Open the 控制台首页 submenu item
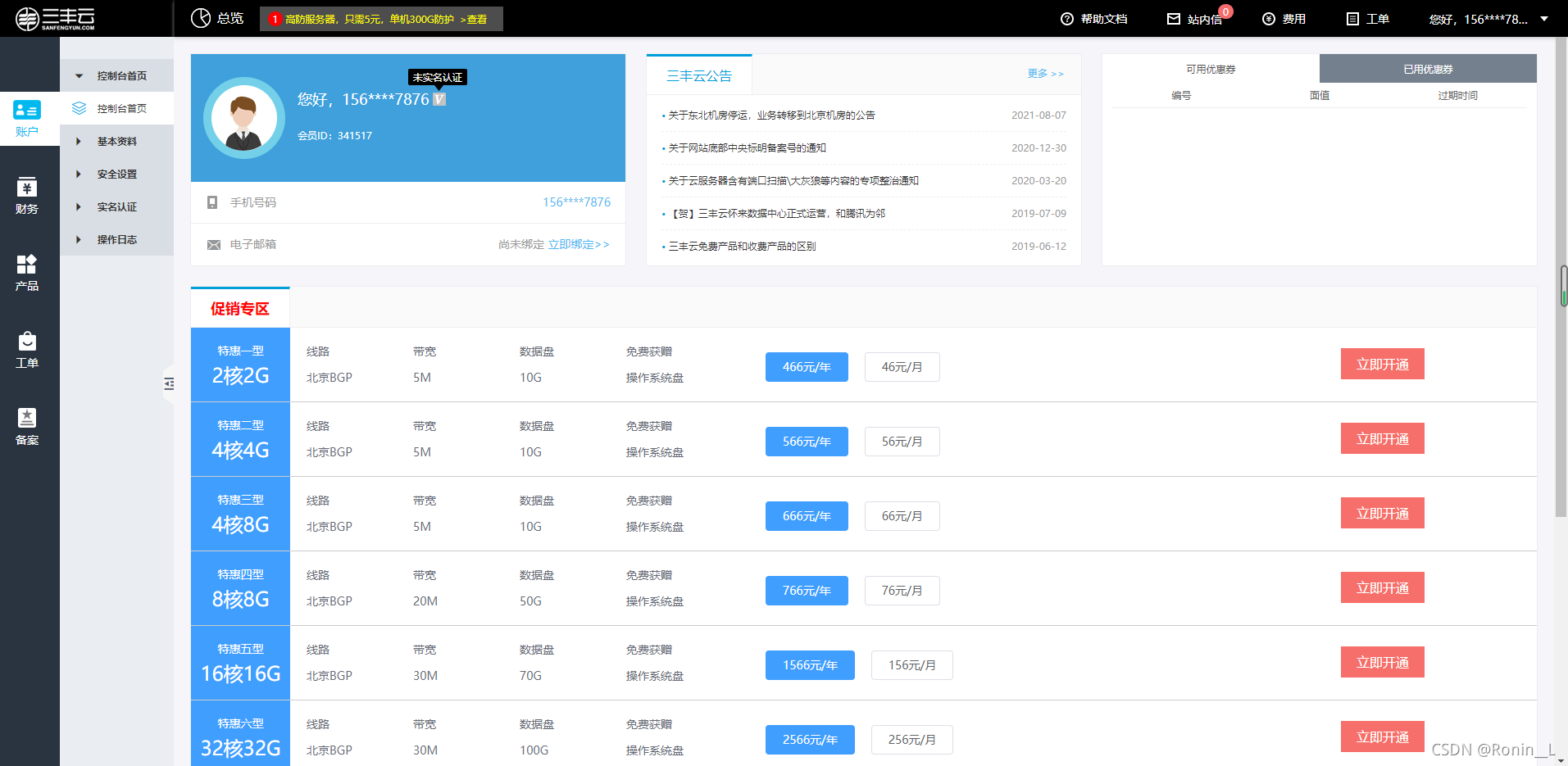The image size is (1568, 766). [x=116, y=108]
